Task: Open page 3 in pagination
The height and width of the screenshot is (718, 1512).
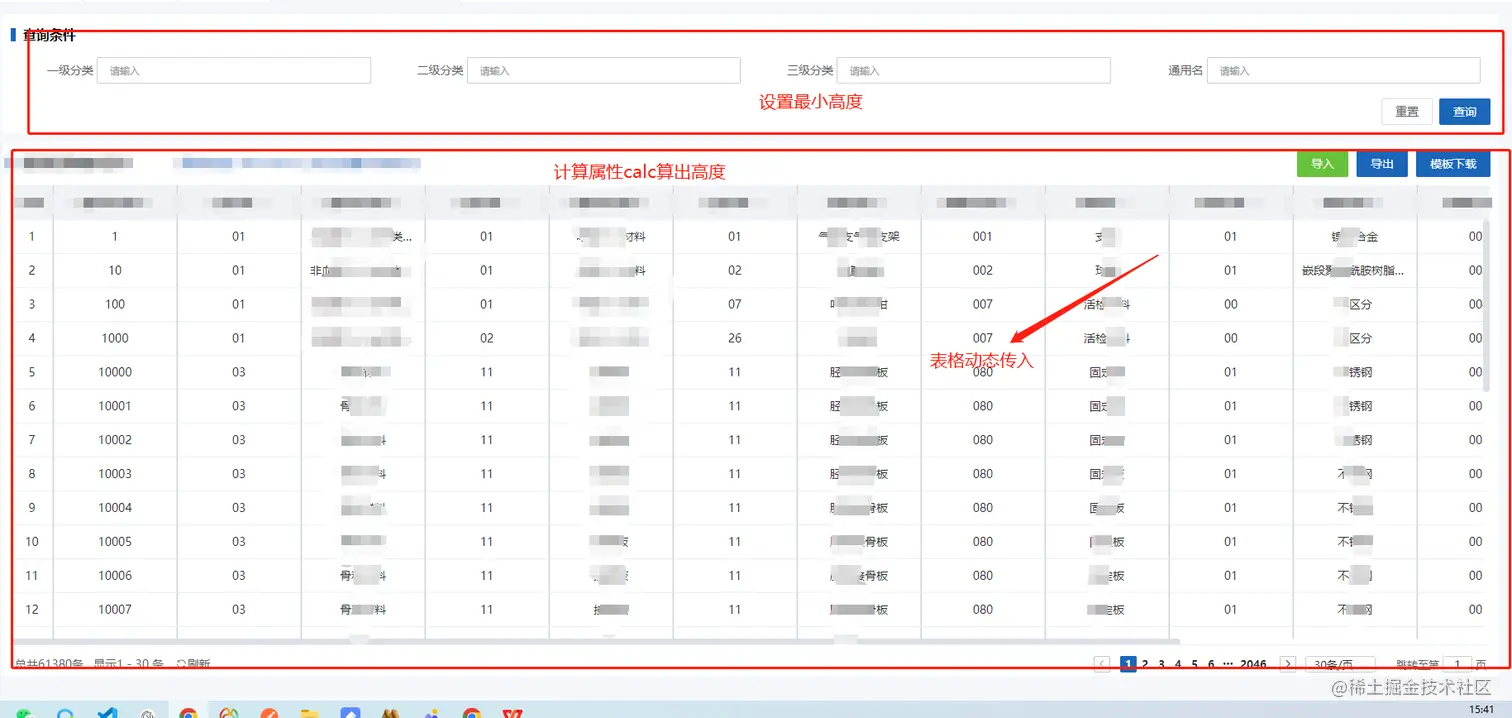Action: (1161, 664)
